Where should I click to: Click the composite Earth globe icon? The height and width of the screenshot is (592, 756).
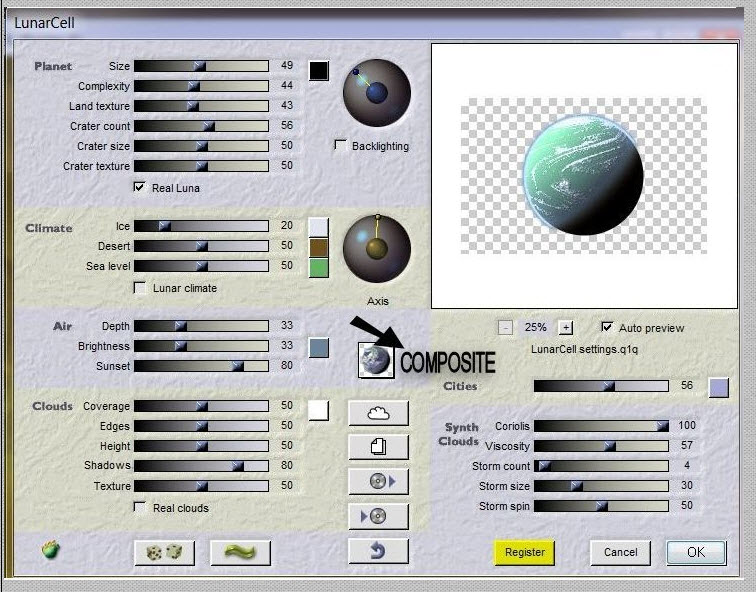coord(376,360)
